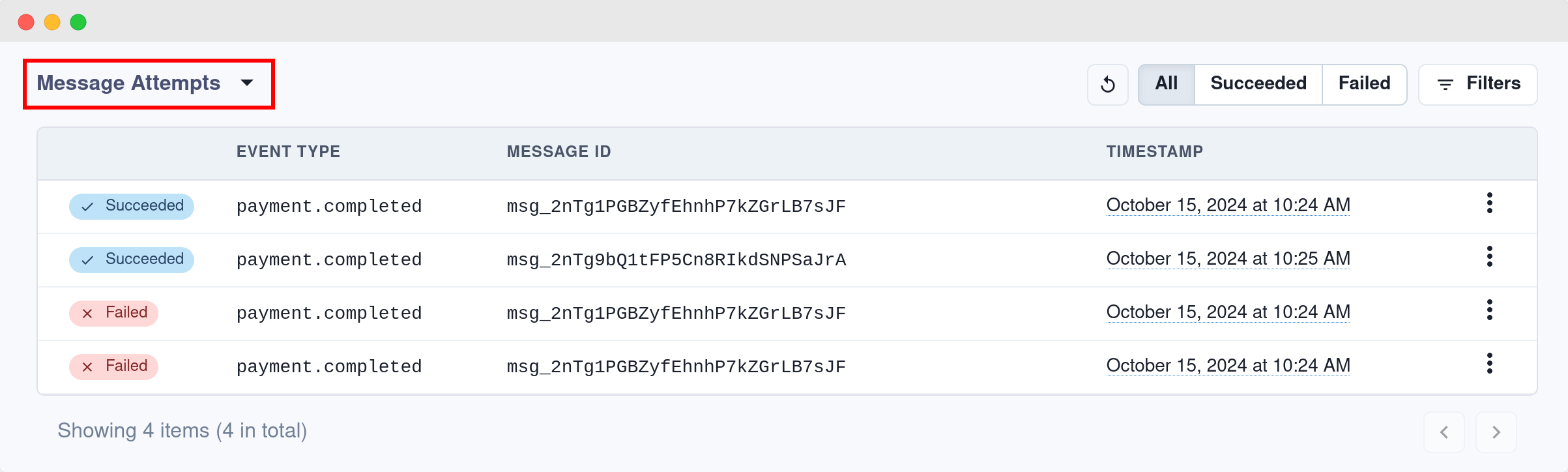This screenshot has width=1568, height=472.
Task: Open timestamp link for the 10:25 AM message
Action: [1227, 258]
